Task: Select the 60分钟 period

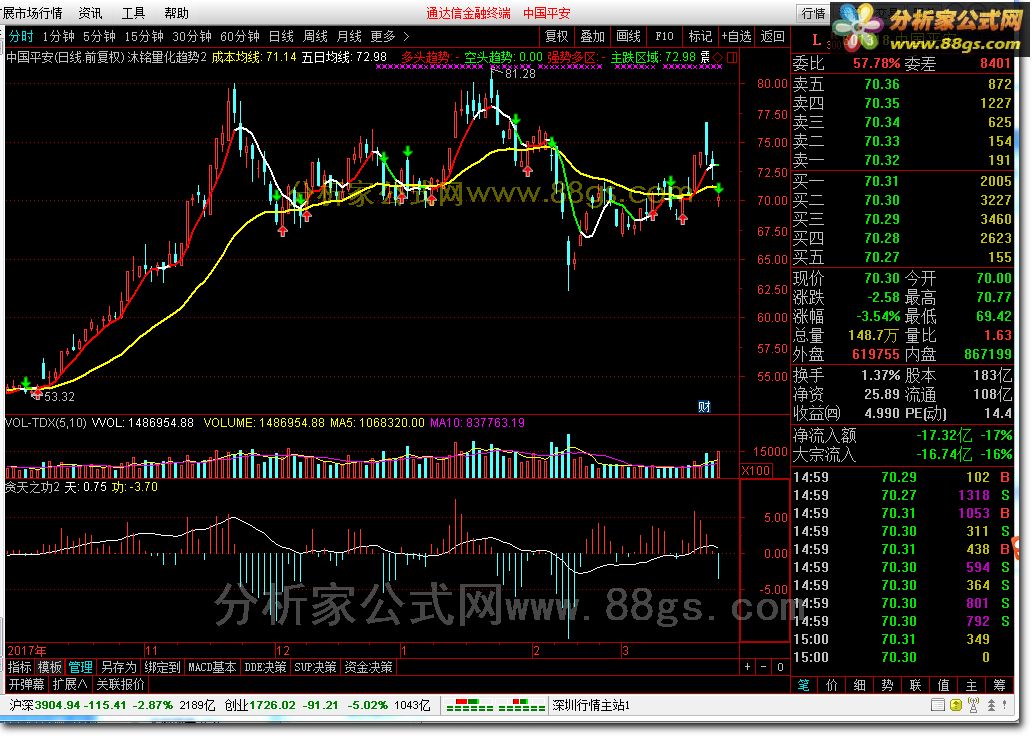Action: click(240, 36)
